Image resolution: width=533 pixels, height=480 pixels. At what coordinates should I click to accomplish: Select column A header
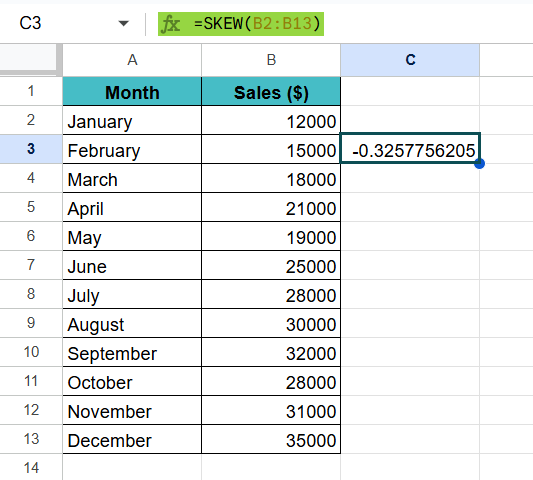point(132,60)
